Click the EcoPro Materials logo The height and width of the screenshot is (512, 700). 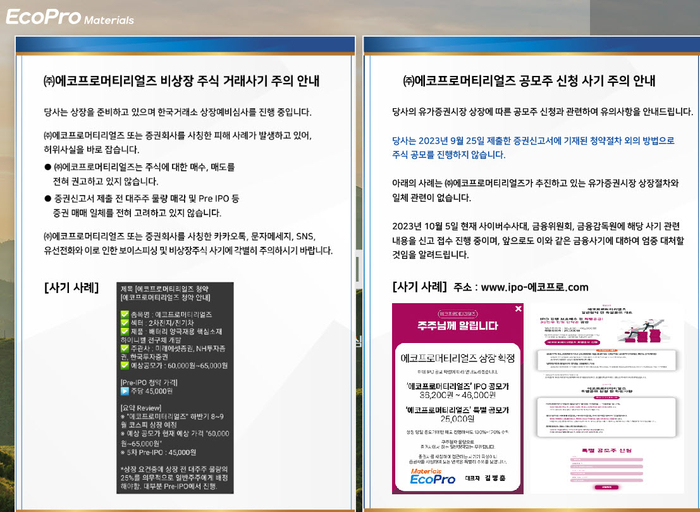70,17
